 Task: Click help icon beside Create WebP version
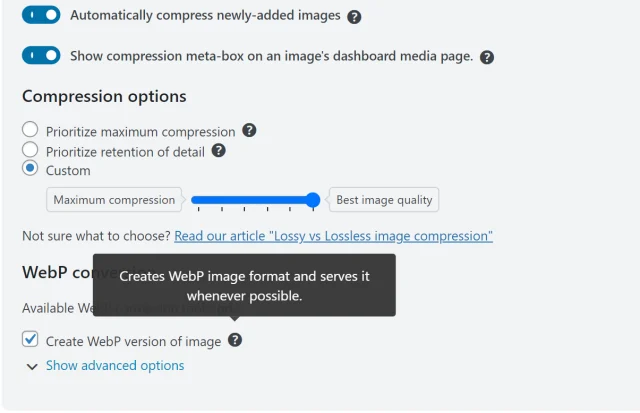point(235,340)
